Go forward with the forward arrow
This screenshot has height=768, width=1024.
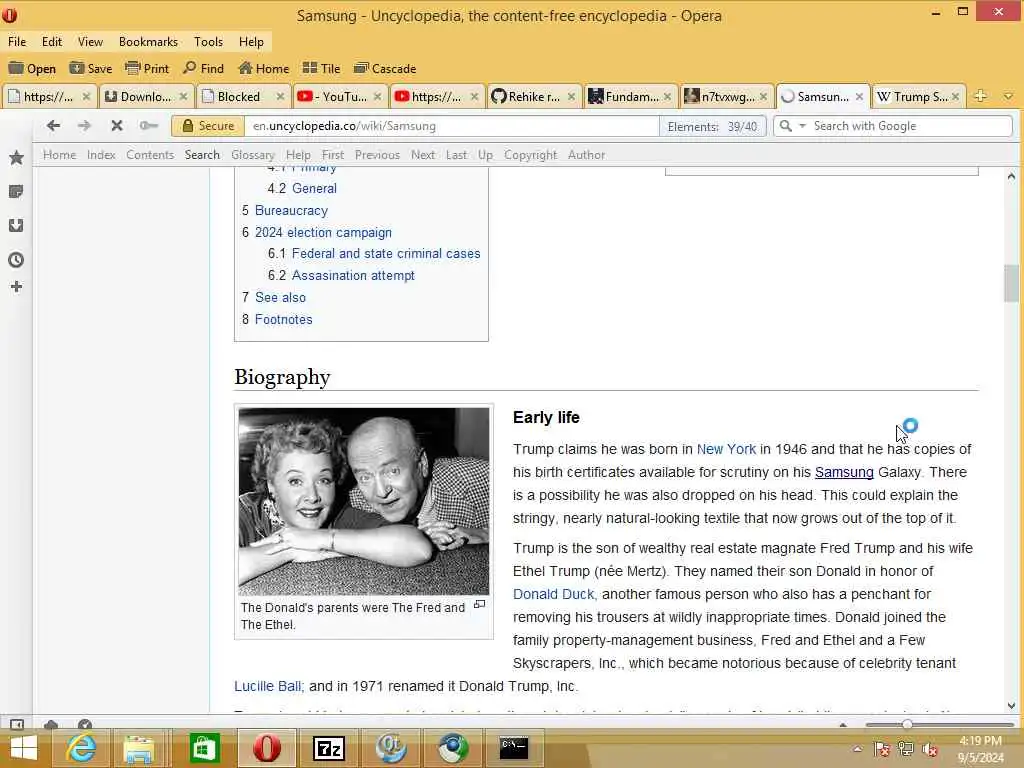point(84,125)
